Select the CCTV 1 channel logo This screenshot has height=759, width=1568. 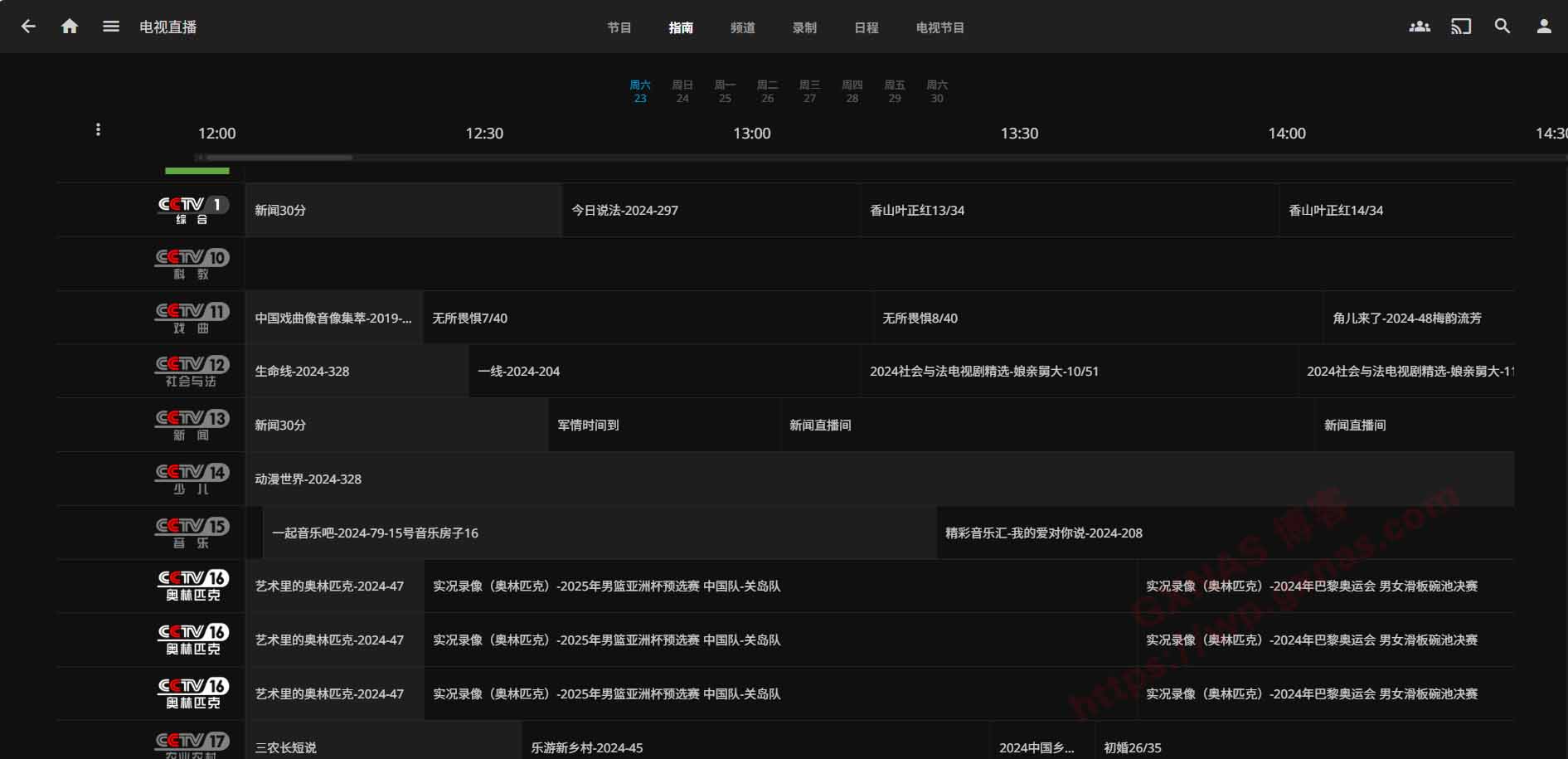tap(192, 210)
